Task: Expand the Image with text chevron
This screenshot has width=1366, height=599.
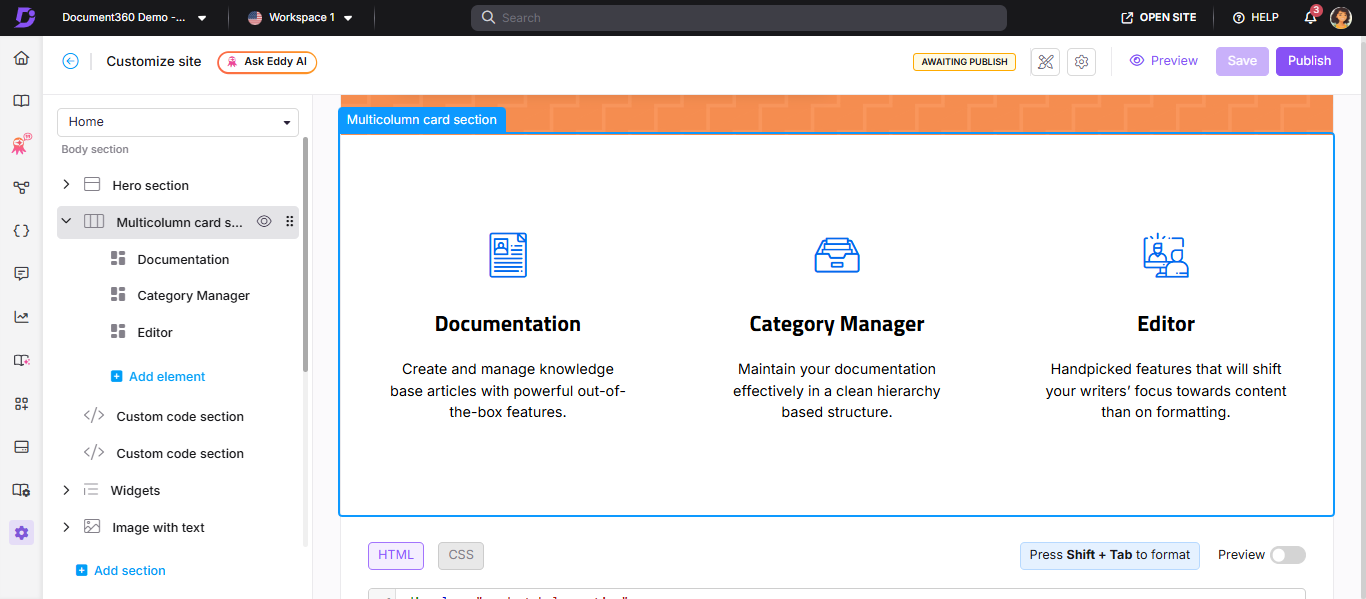Action: click(x=66, y=527)
